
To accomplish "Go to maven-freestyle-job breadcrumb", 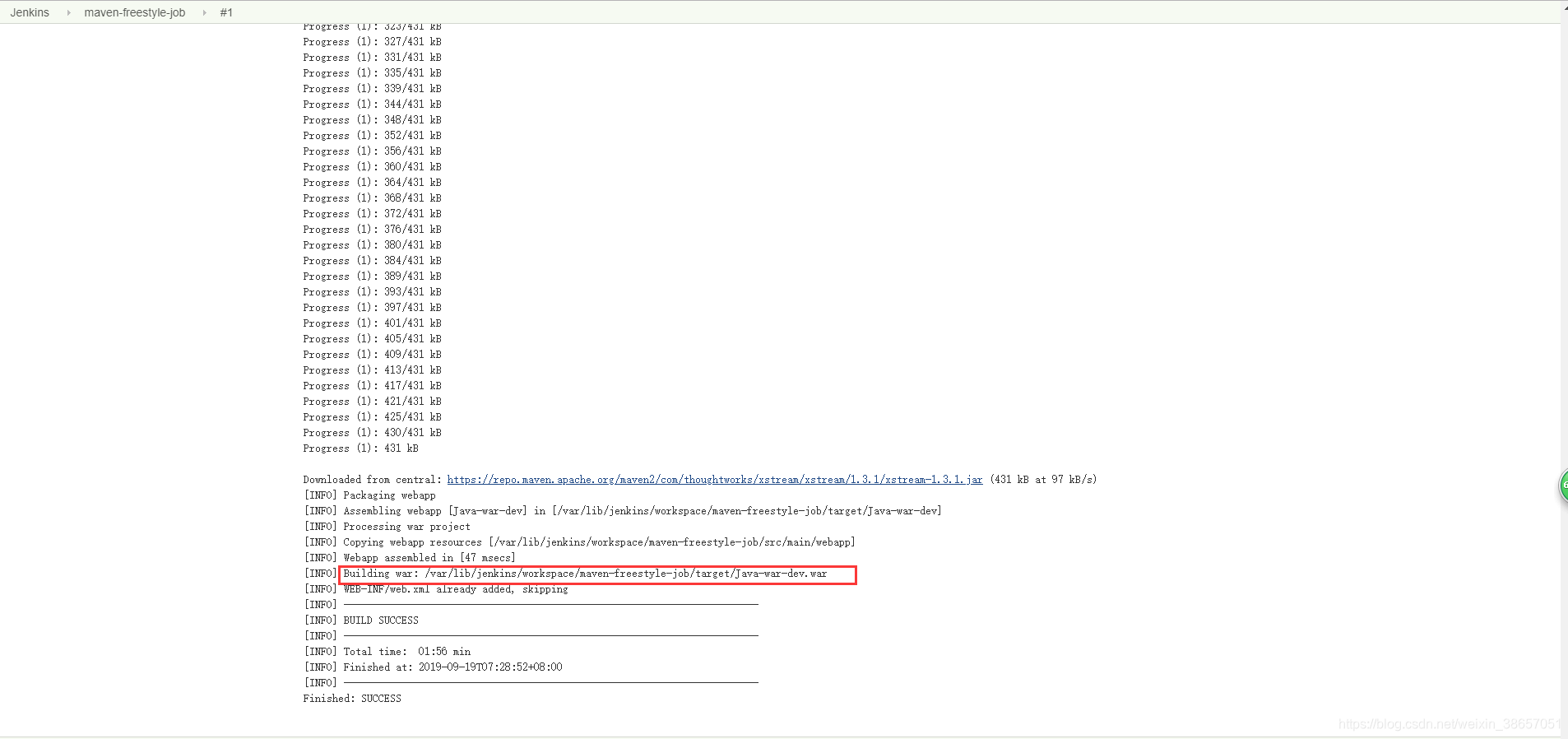I will tap(135, 12).
